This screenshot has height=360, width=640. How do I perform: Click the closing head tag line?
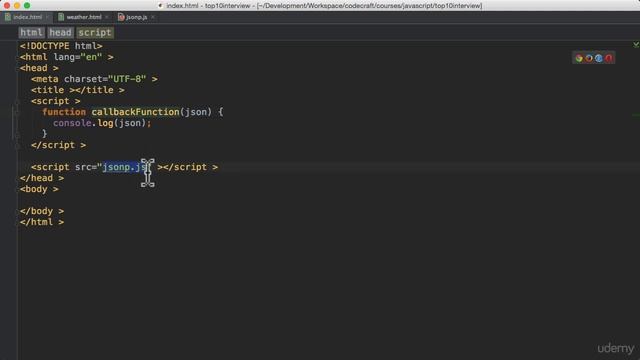point(42,178)
